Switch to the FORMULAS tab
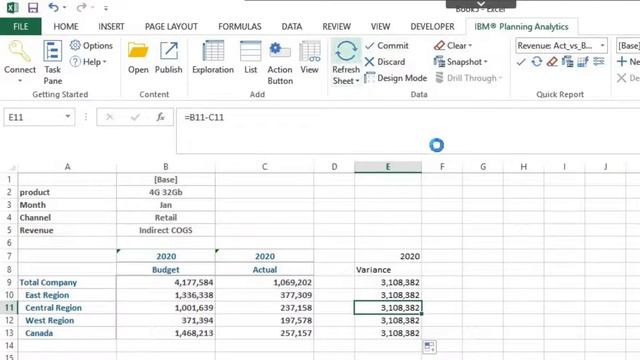The height and width of the screenshot is (360, 640). point(240,27)
